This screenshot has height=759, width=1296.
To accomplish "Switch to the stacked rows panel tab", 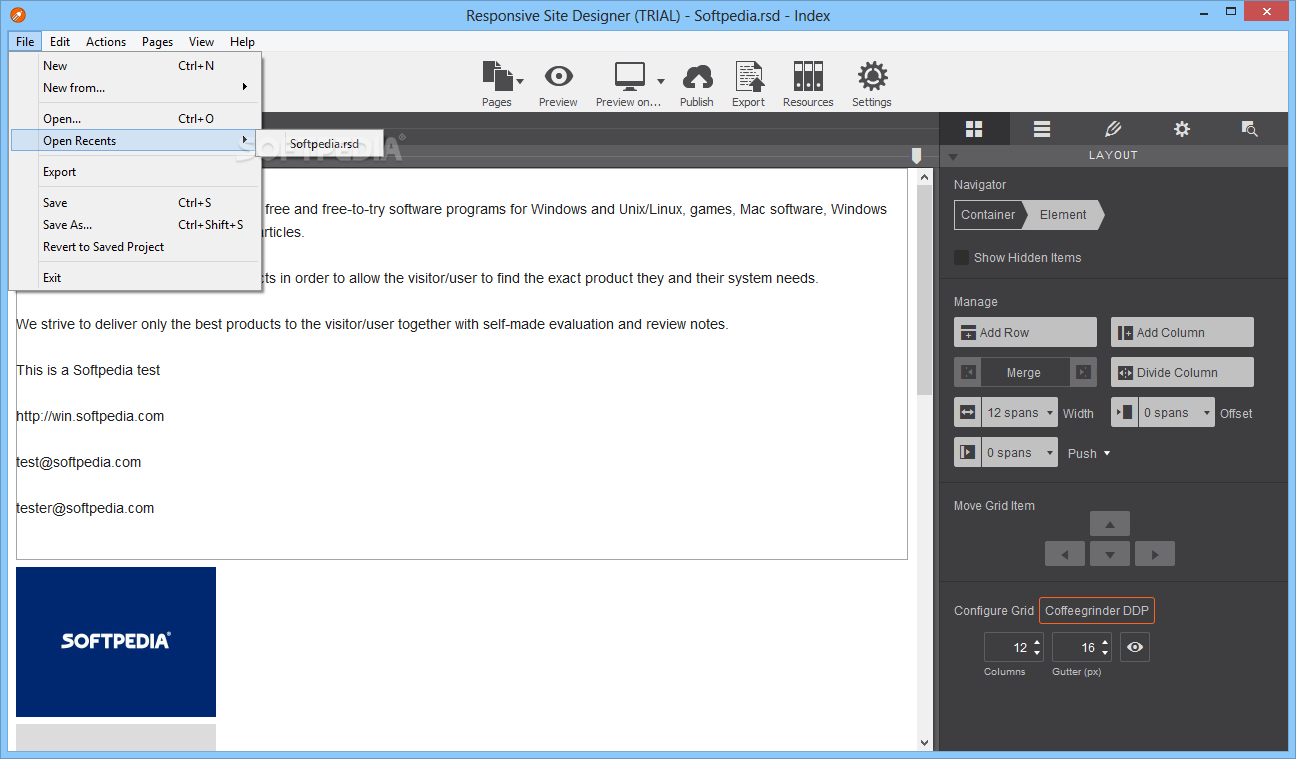I will click(x=1042, y=129).
